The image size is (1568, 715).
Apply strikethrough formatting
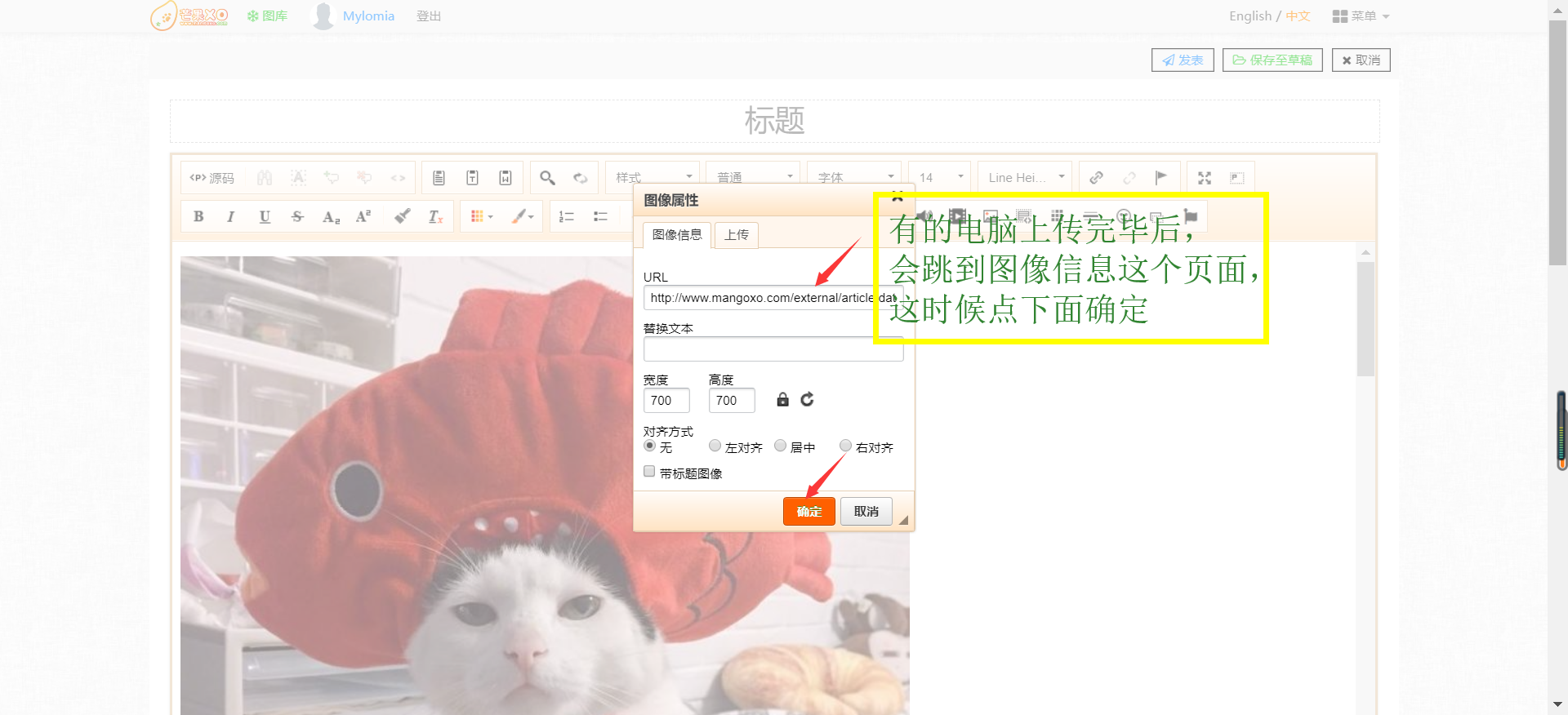coord(297,216)
